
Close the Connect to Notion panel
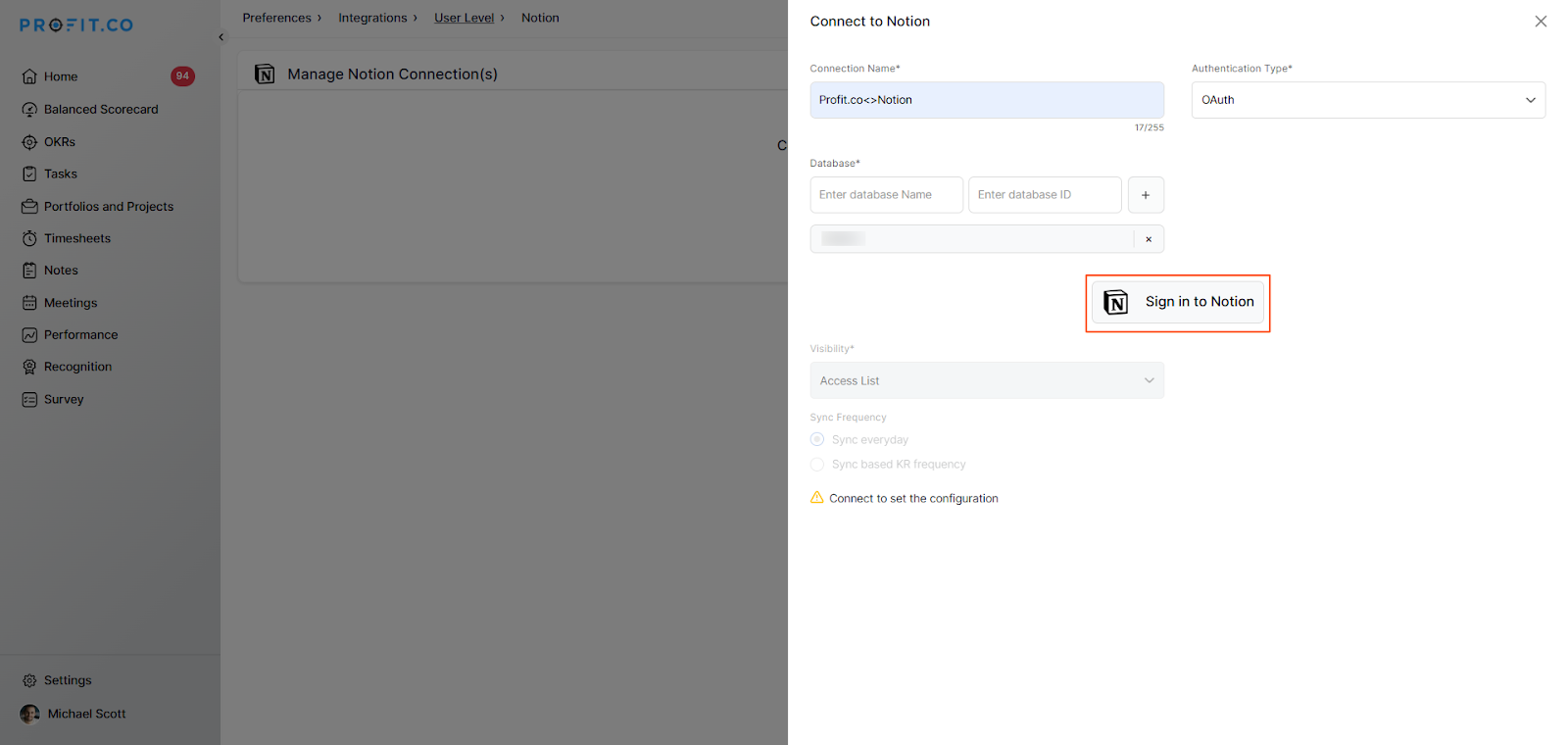pyautogui.click(x=1541, y=22)
